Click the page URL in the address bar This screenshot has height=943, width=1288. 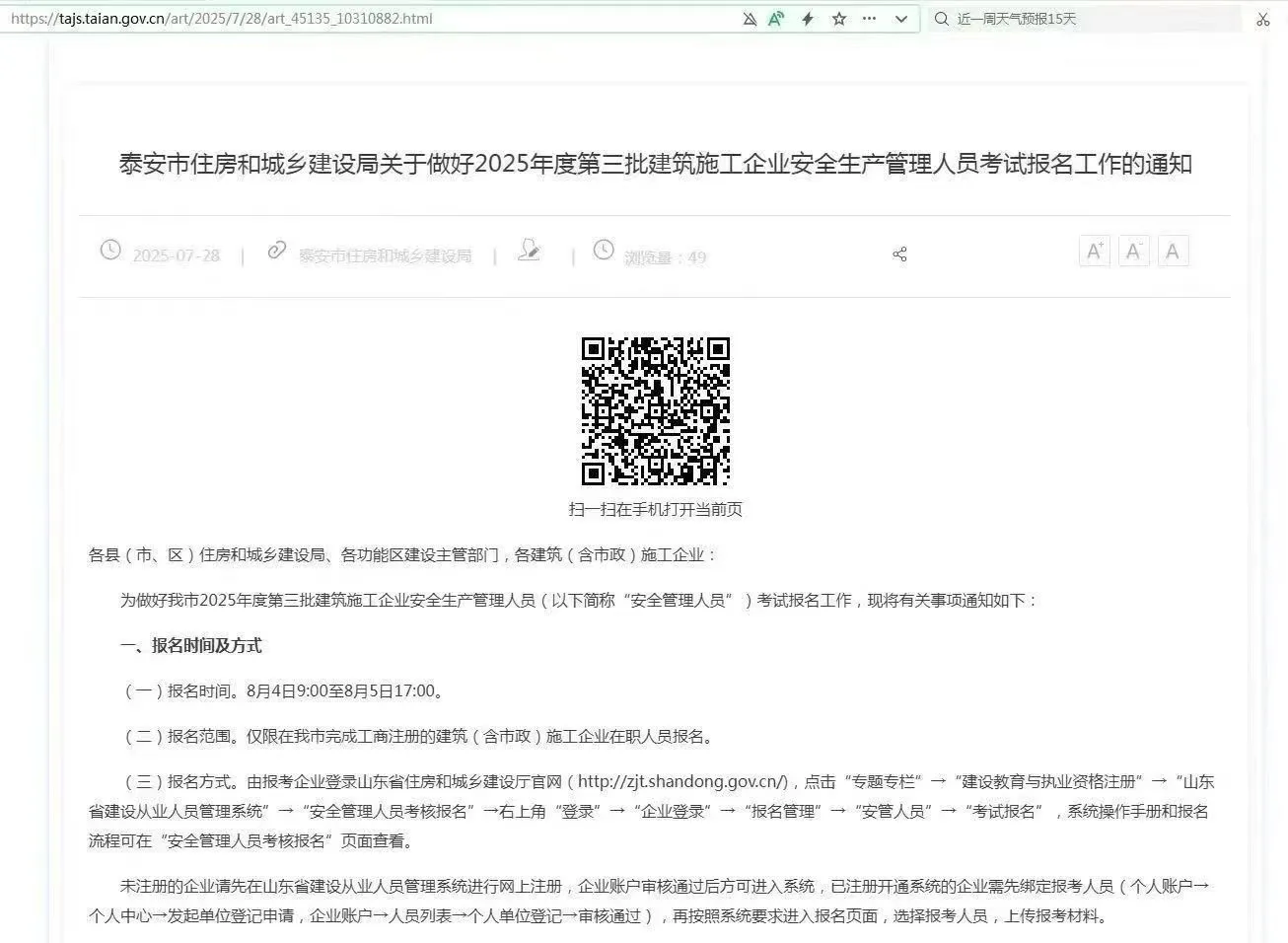(x=221, y=19)
